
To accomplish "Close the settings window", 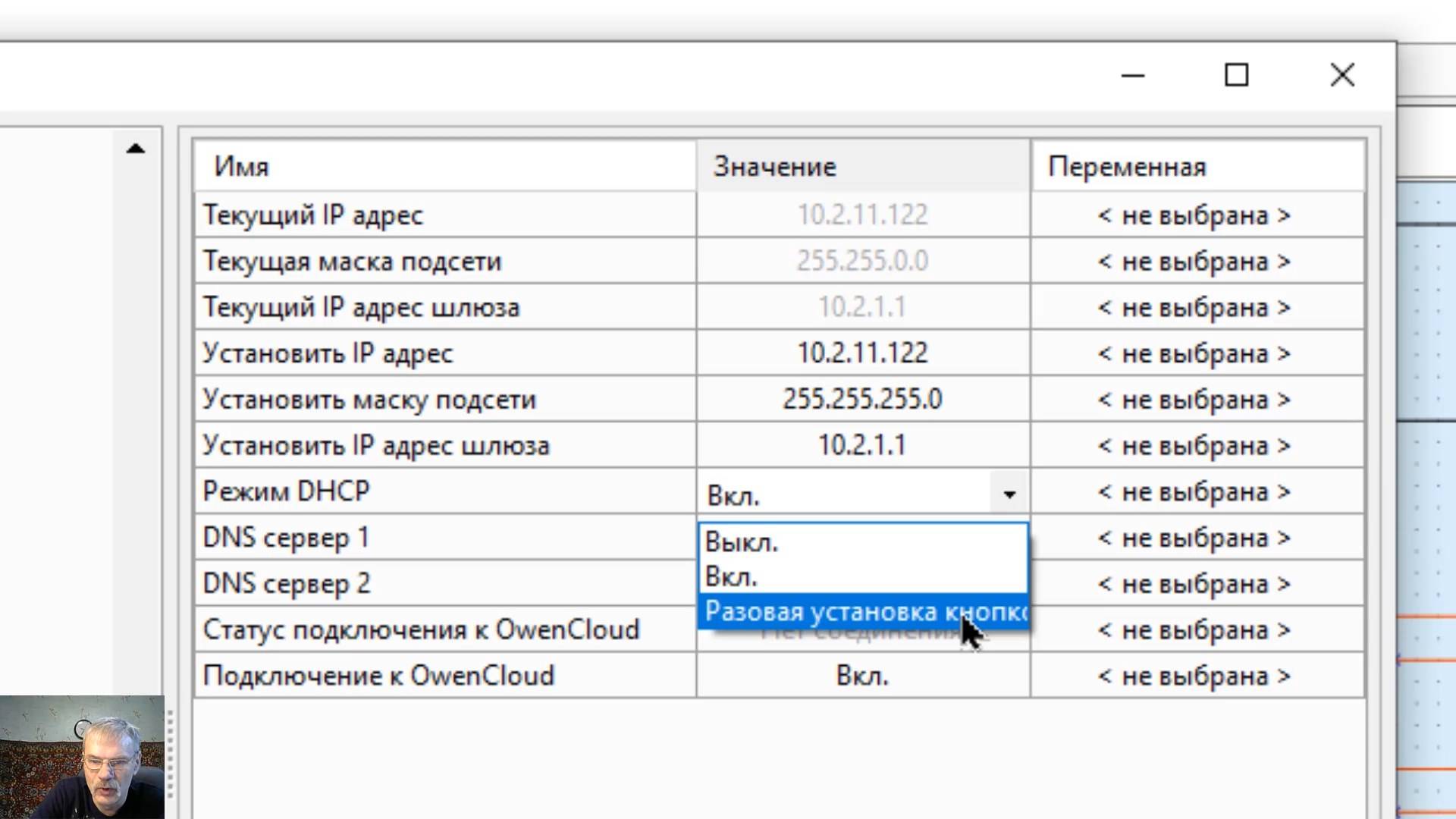I will [x=1342, y=75].
